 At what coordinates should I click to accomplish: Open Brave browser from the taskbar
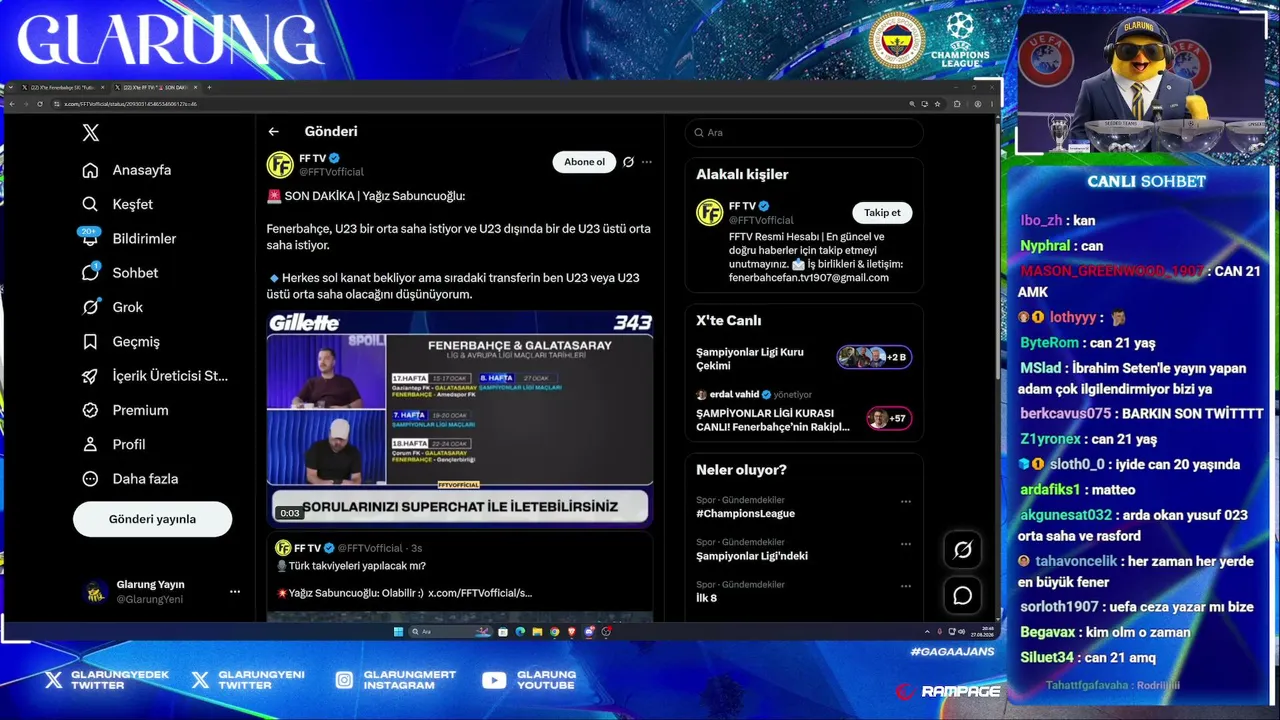click(x=572, y=632)
